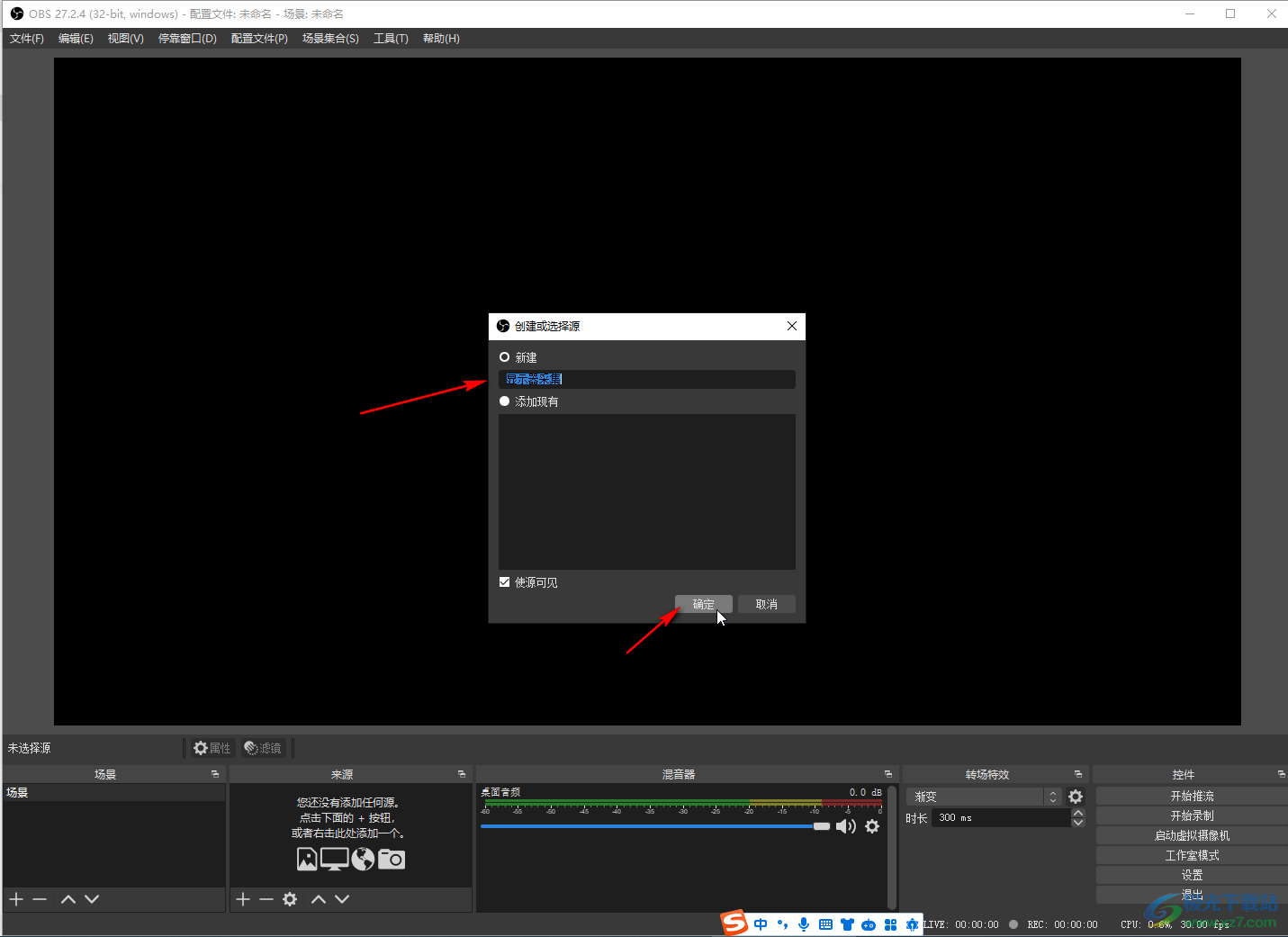The width and height of the screenshot is (1288, 937).
Task: Open Sogou toolbox grid icon
Action: point(890,924)
